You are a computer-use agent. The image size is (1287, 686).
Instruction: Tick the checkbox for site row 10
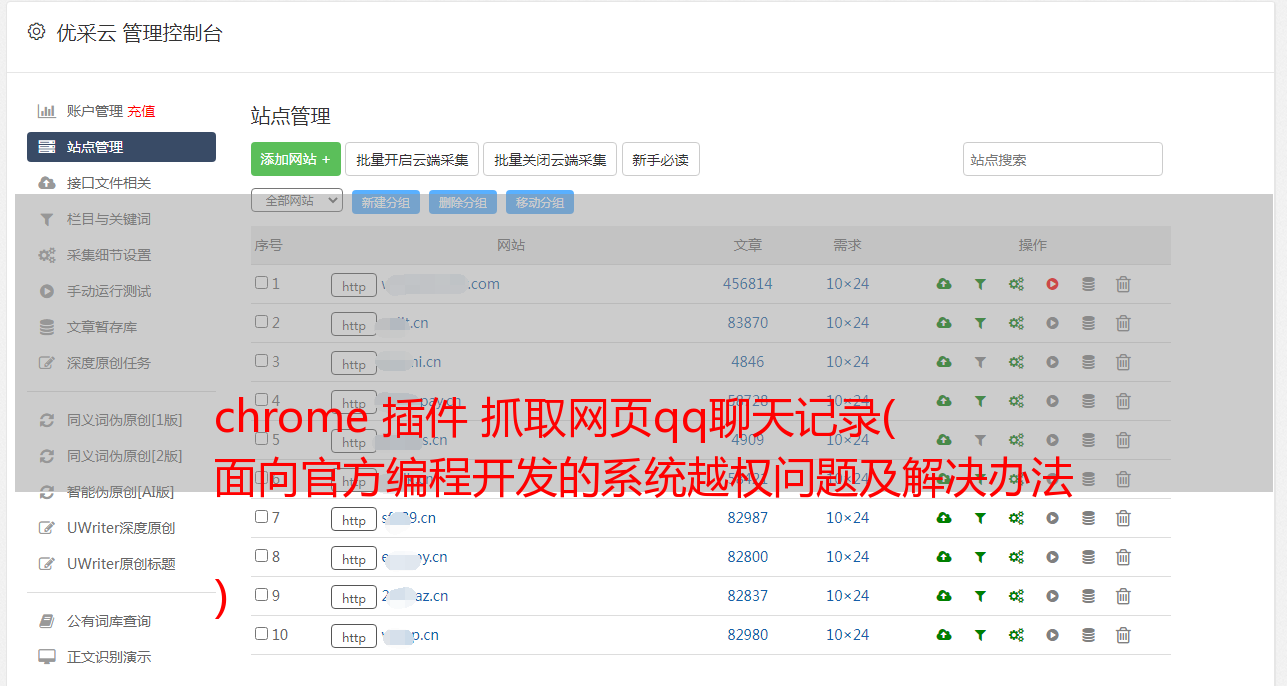pos(261,634)
